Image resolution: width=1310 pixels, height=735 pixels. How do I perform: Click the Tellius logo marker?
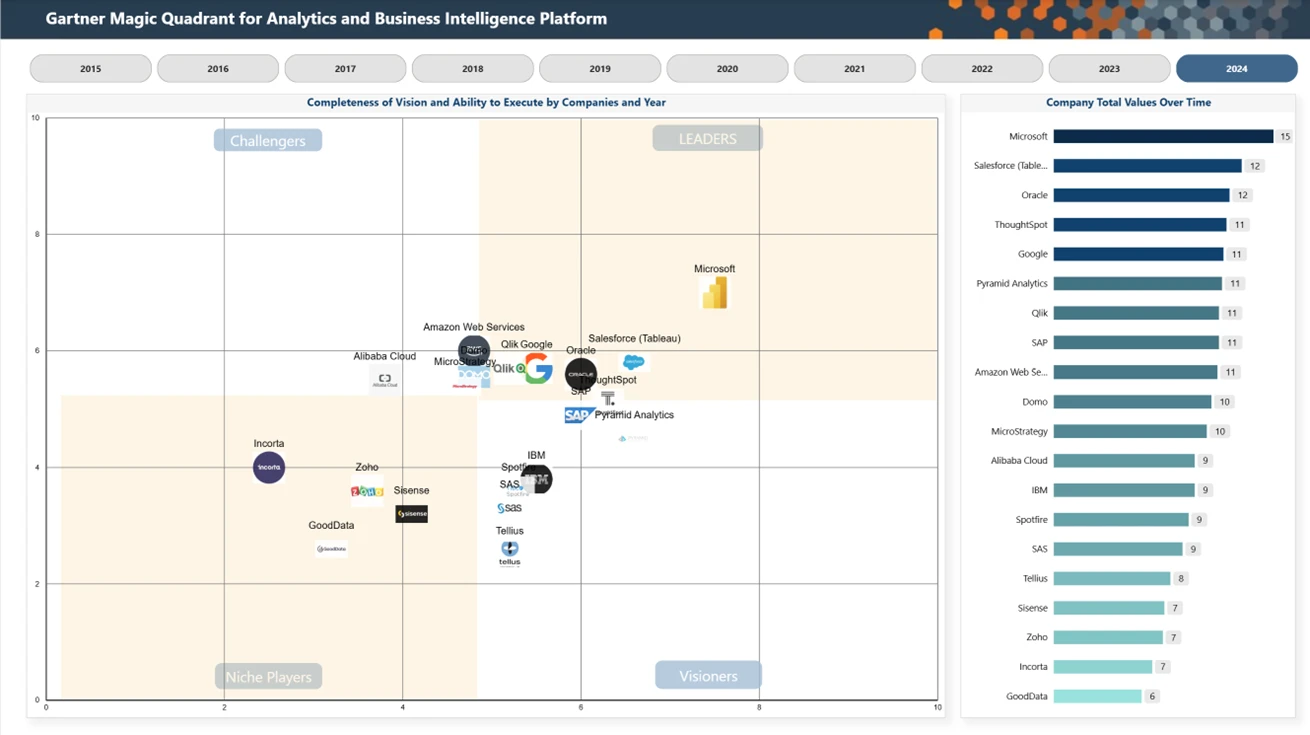pyautogui.click(x=510, y=553)
